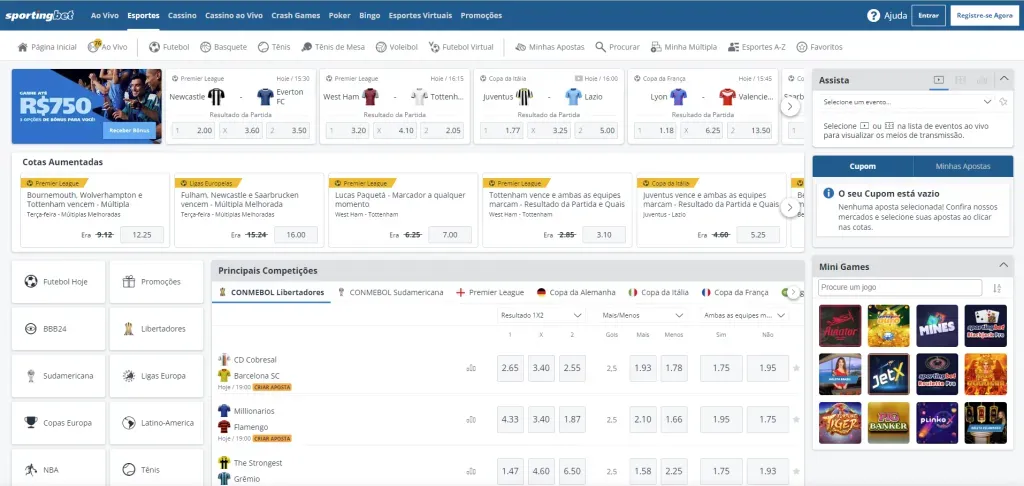Open Minha Múltipla in sports toolbar
The width and height of the screenshot is (1024, 486).
click(684, 47)
